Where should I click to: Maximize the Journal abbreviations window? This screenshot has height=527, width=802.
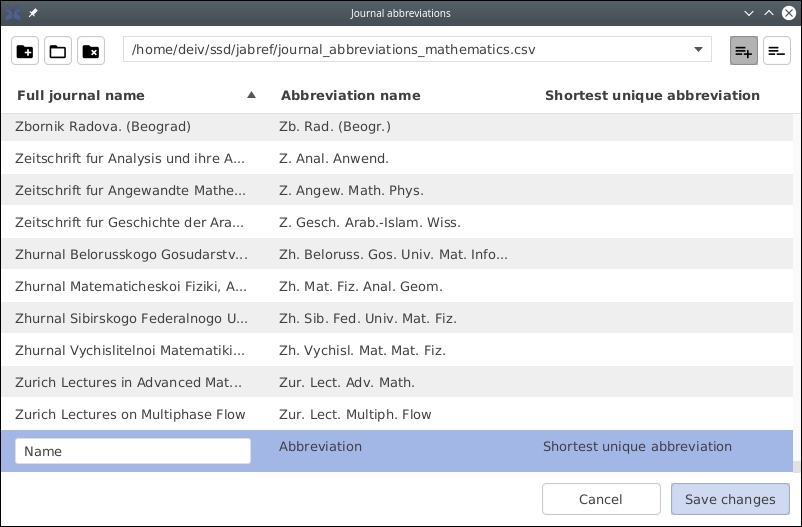click(x=768, y=13)
